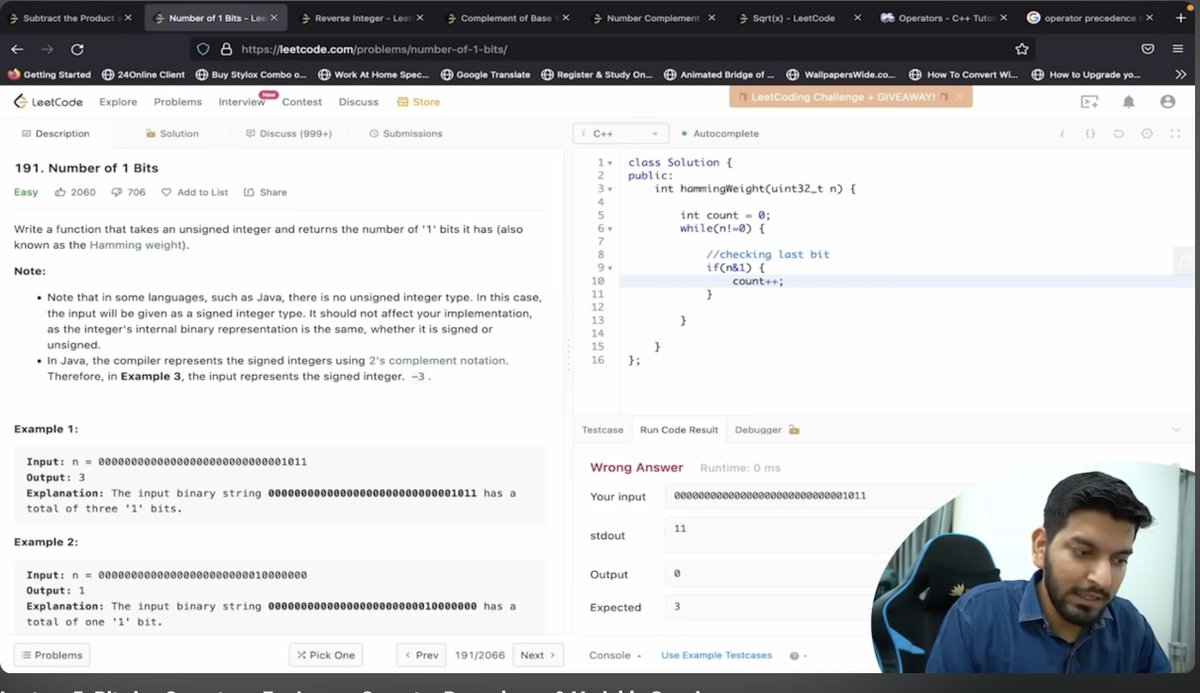The width and height of the screenshot is (1200, 693).
Task: Click the Share button
Action: [x=265, y=192]
